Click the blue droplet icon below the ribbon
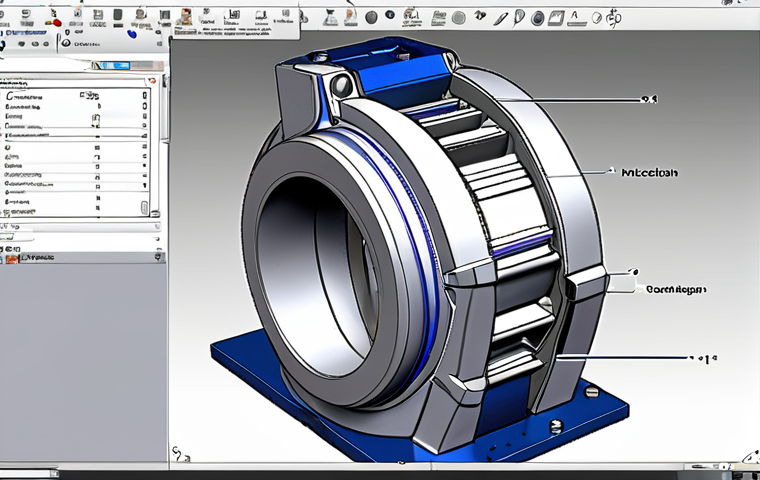The image size is (760, 480). tap(131, 34)
